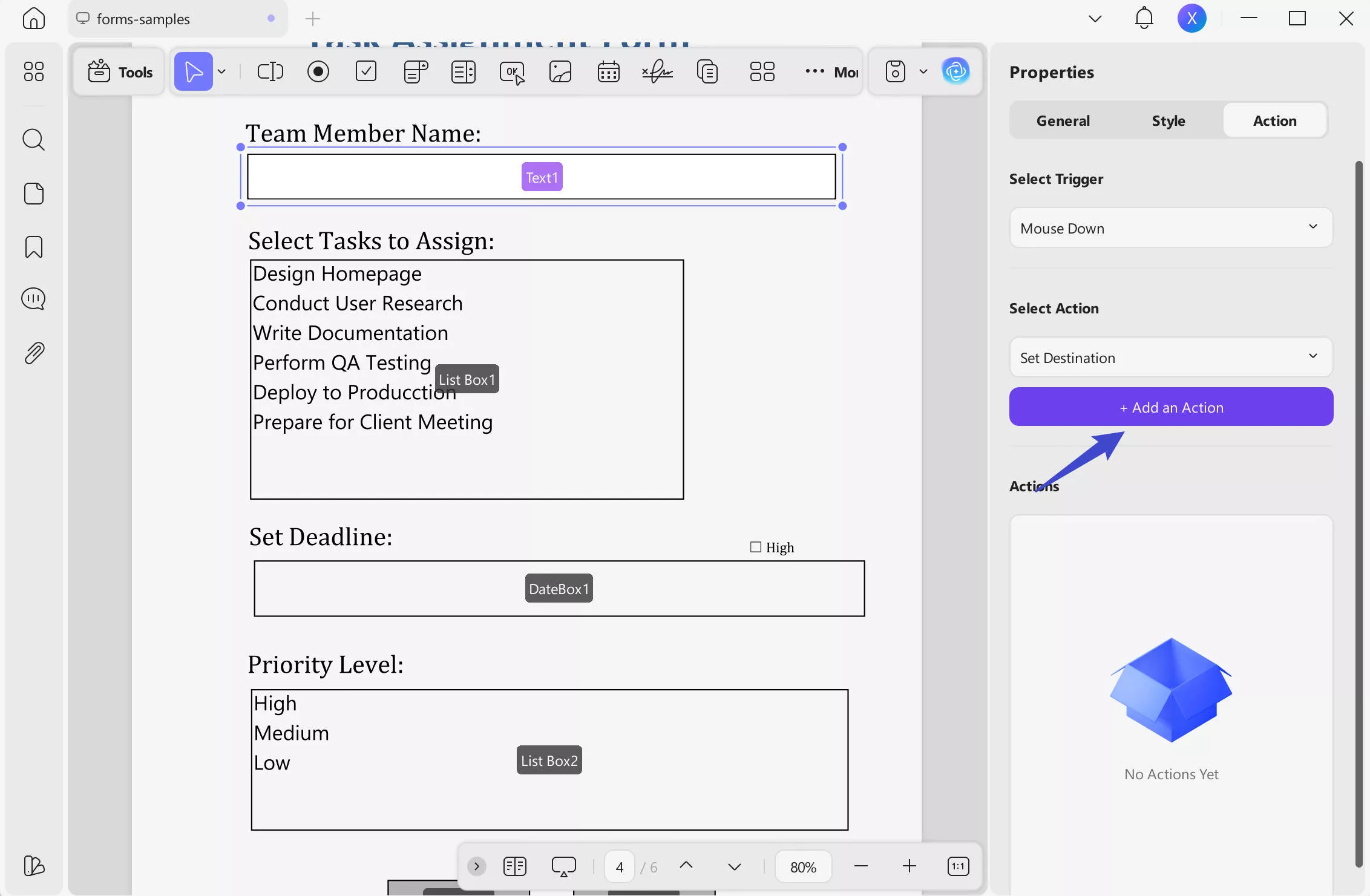Open the Tools menu button
The width and height of the screenshot is (1370, 896).
click(x=120, y=71)
